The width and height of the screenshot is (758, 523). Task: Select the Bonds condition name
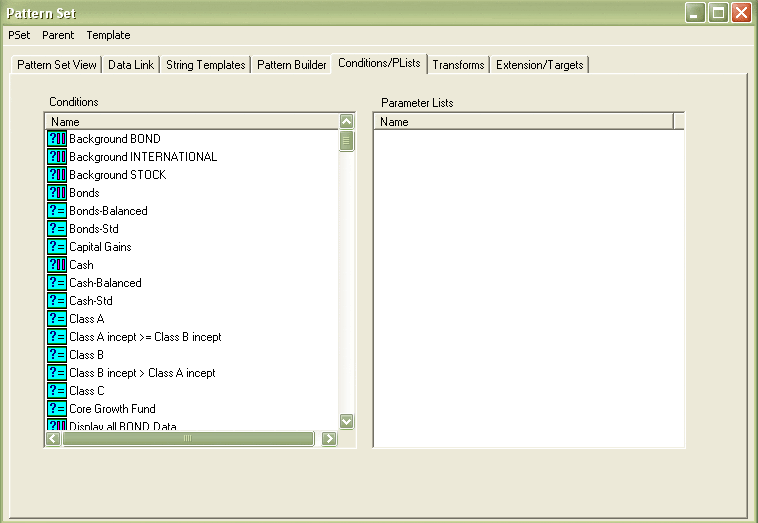pos(85,192)
